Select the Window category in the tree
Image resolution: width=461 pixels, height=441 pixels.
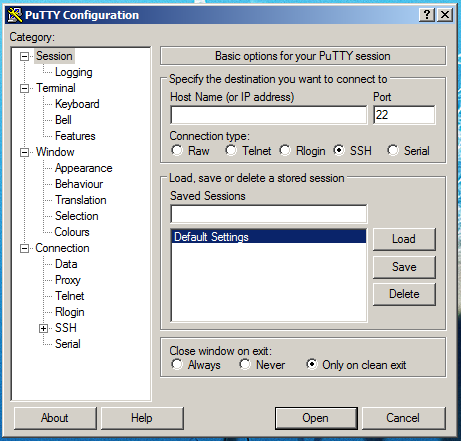[55, 152]
